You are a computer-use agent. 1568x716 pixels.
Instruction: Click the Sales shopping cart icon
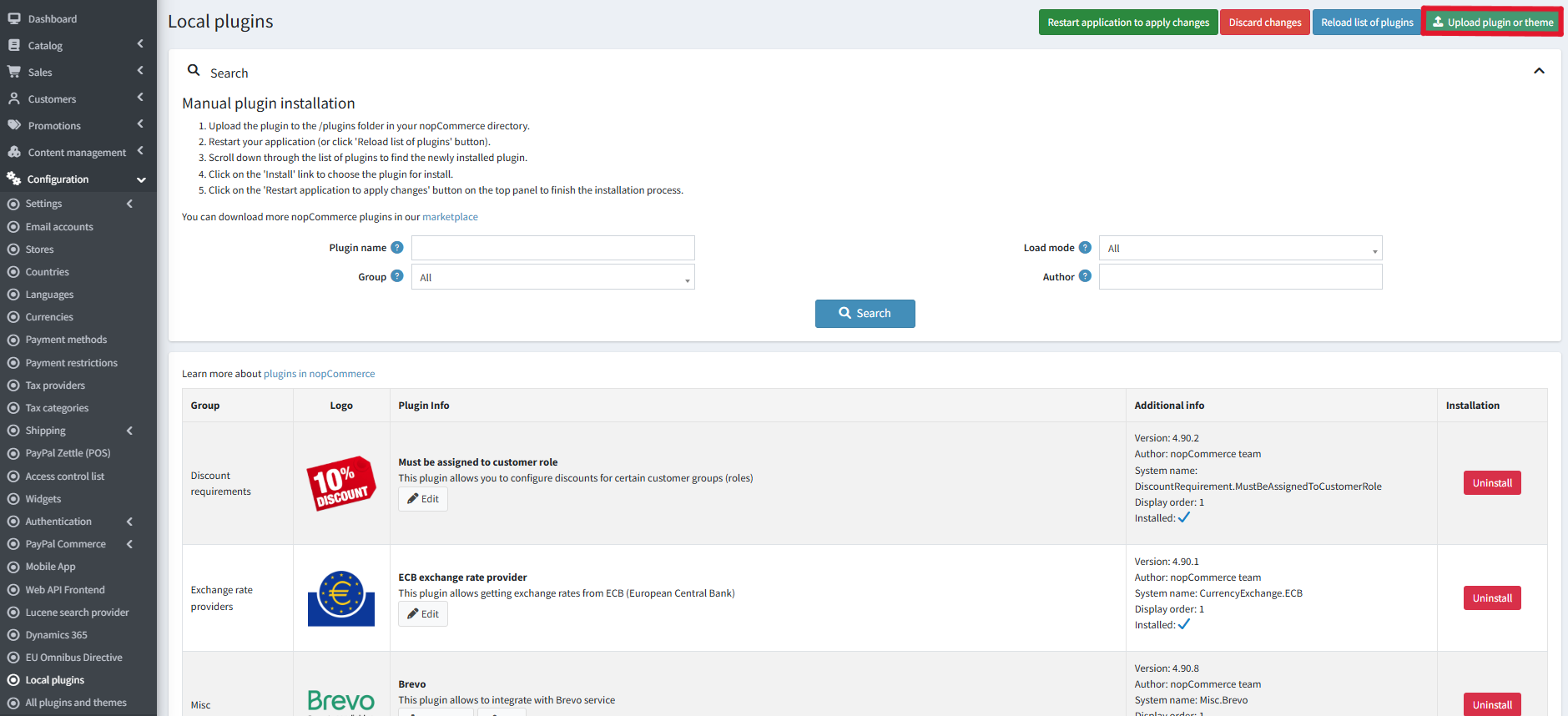(x=14, y=72)
